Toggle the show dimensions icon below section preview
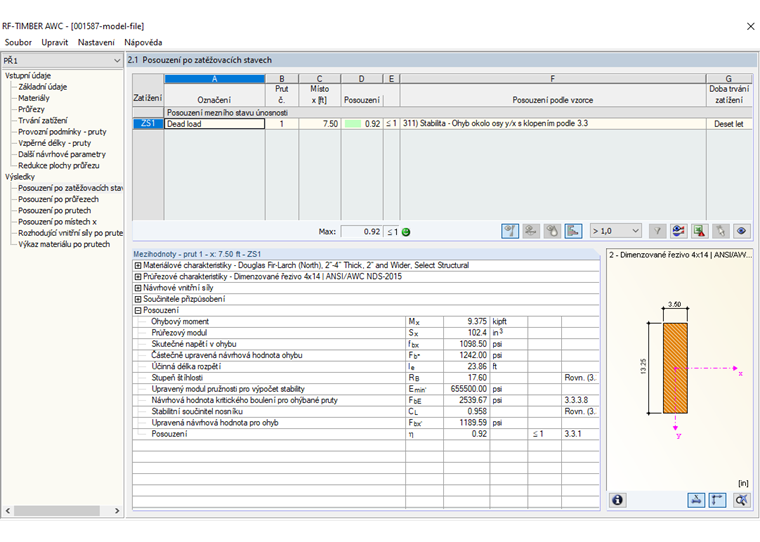 pyautogui.click(x=696, y=499)
